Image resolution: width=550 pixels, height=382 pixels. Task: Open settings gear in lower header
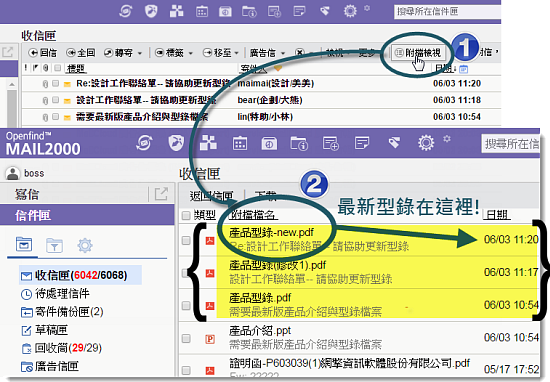426,143
